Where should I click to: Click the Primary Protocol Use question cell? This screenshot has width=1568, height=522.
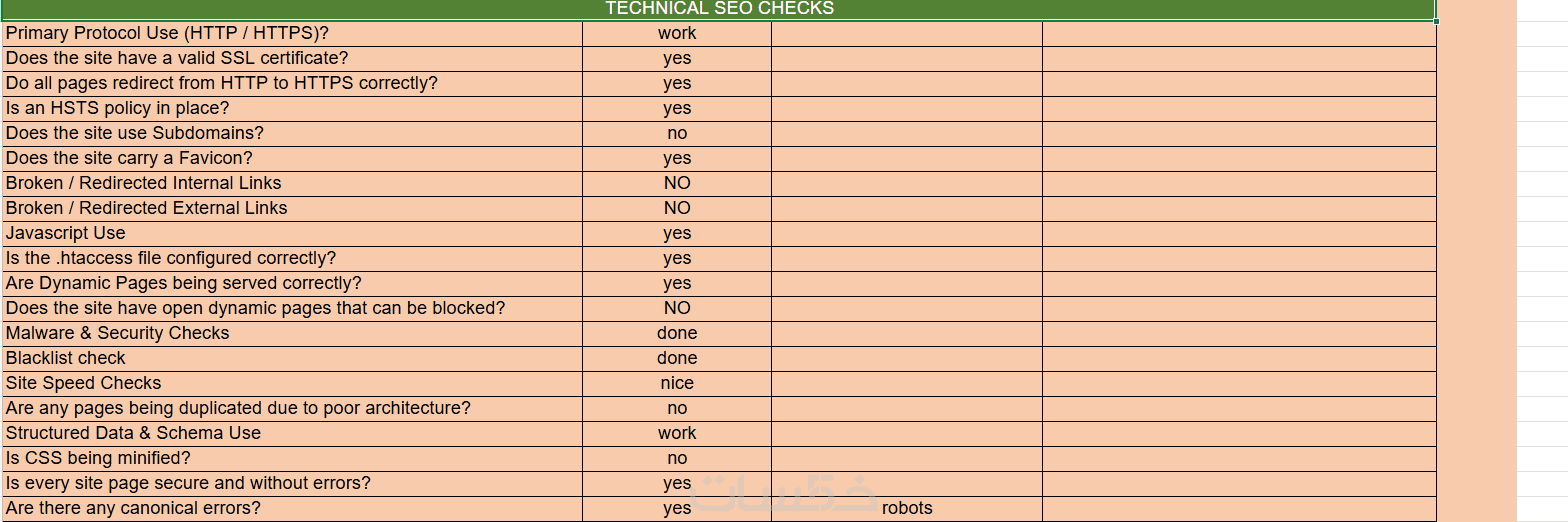(292, 33)
